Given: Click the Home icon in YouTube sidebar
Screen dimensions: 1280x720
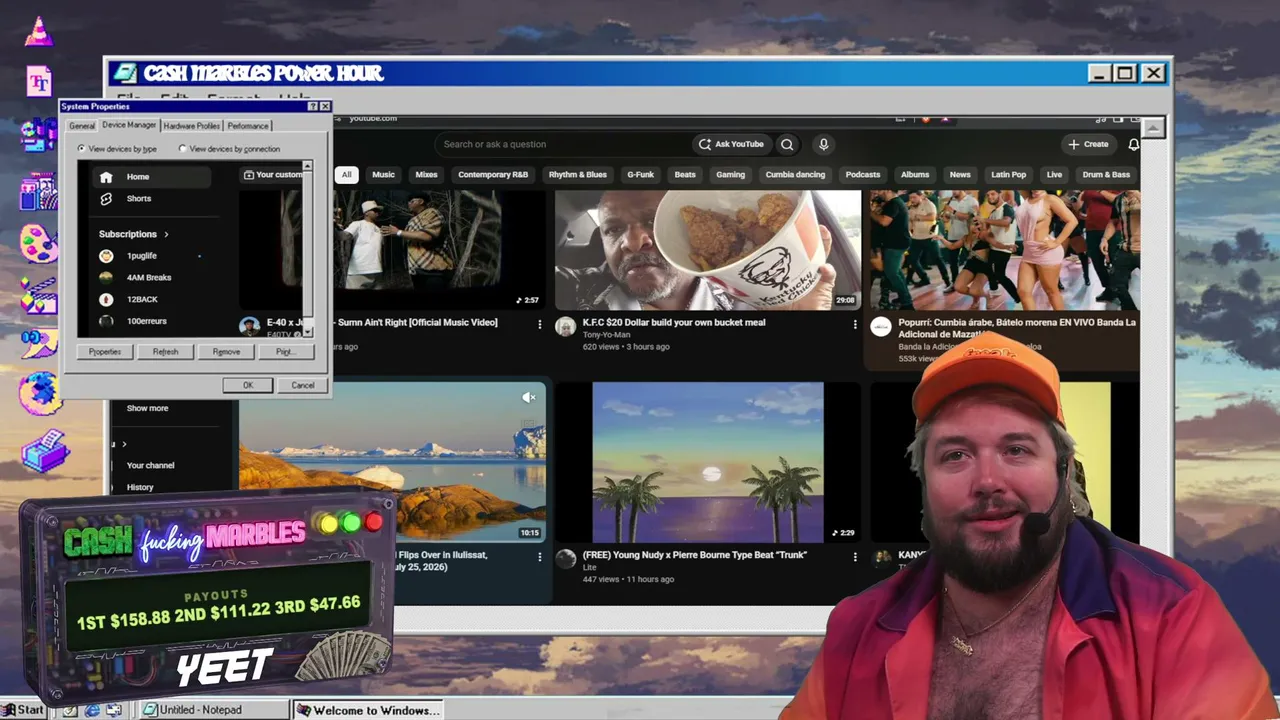Looking at the screenshot, I should (x=106, y=177).
